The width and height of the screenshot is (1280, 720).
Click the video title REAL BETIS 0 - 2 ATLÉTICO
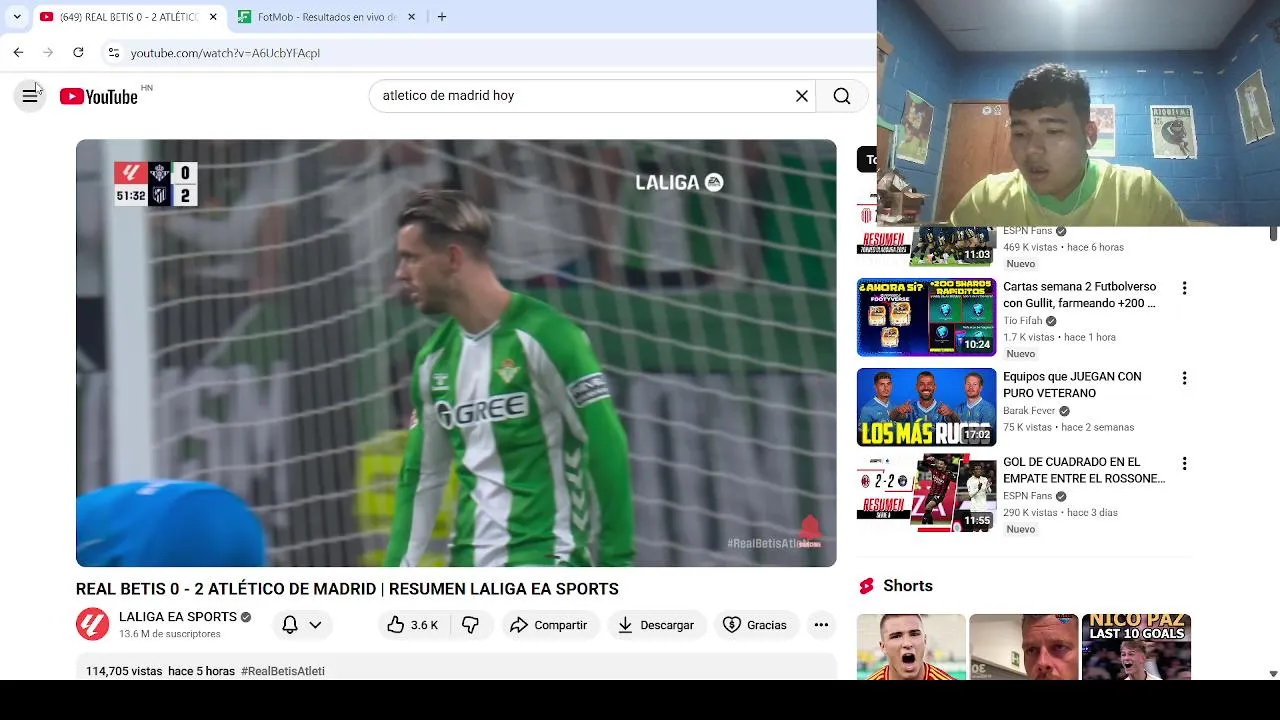click(x=347, y=589)
